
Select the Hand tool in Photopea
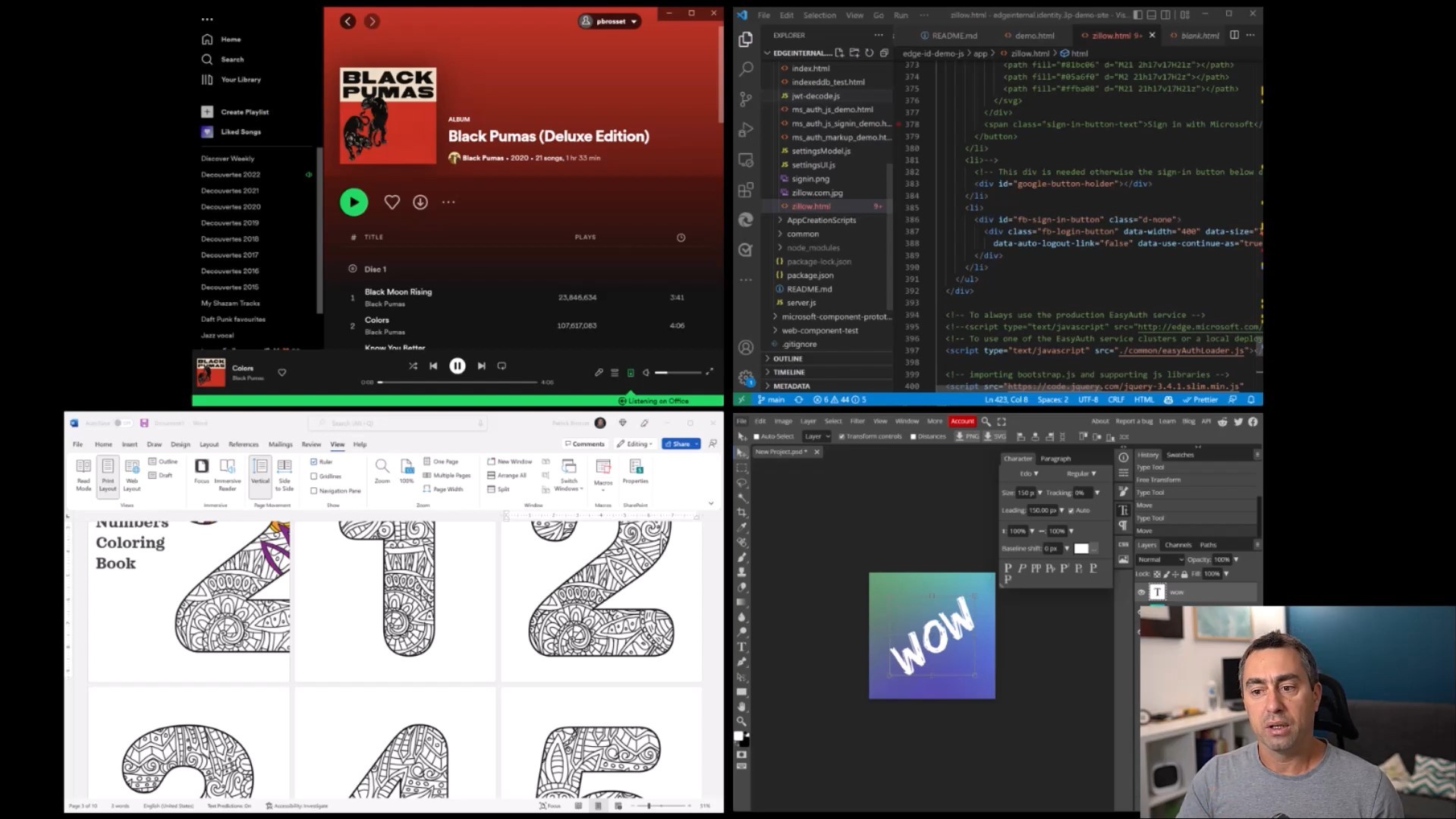tap(742, 707)
